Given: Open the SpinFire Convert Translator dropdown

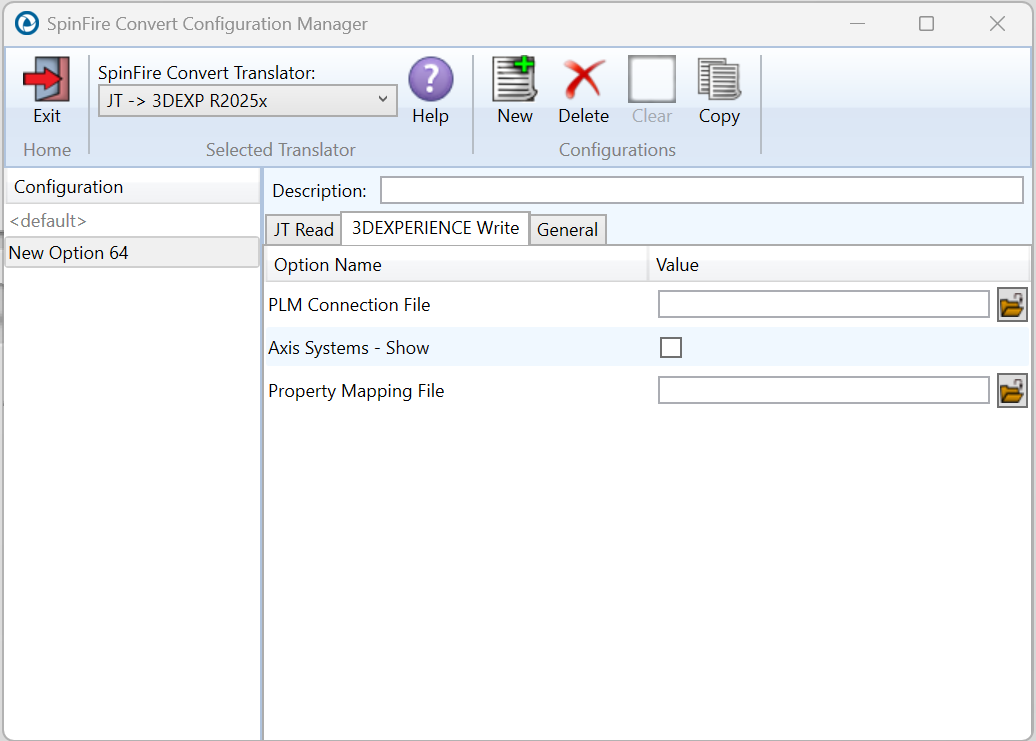Looking at the screenshot, I should (248, 100).
